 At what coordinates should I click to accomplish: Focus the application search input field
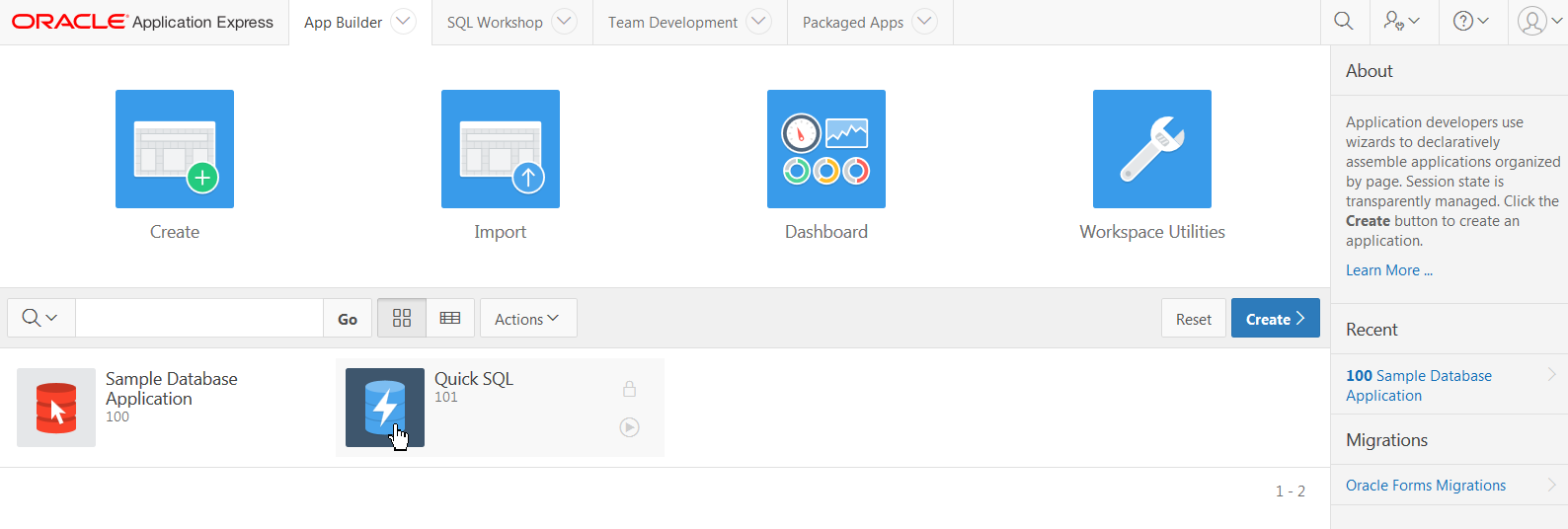199,319
